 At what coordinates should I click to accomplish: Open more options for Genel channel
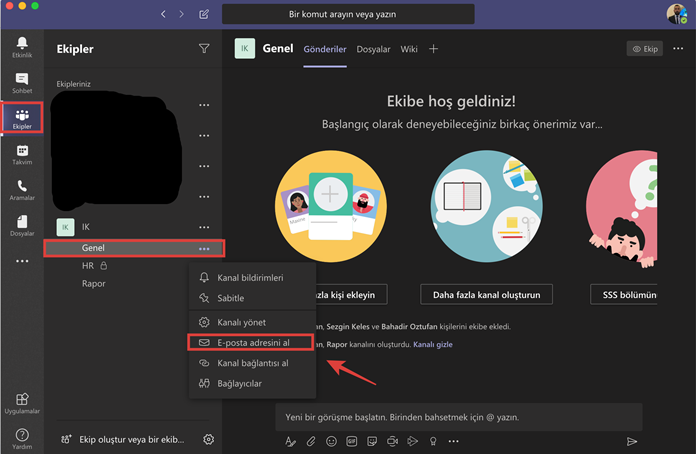[x=204, y=249]
